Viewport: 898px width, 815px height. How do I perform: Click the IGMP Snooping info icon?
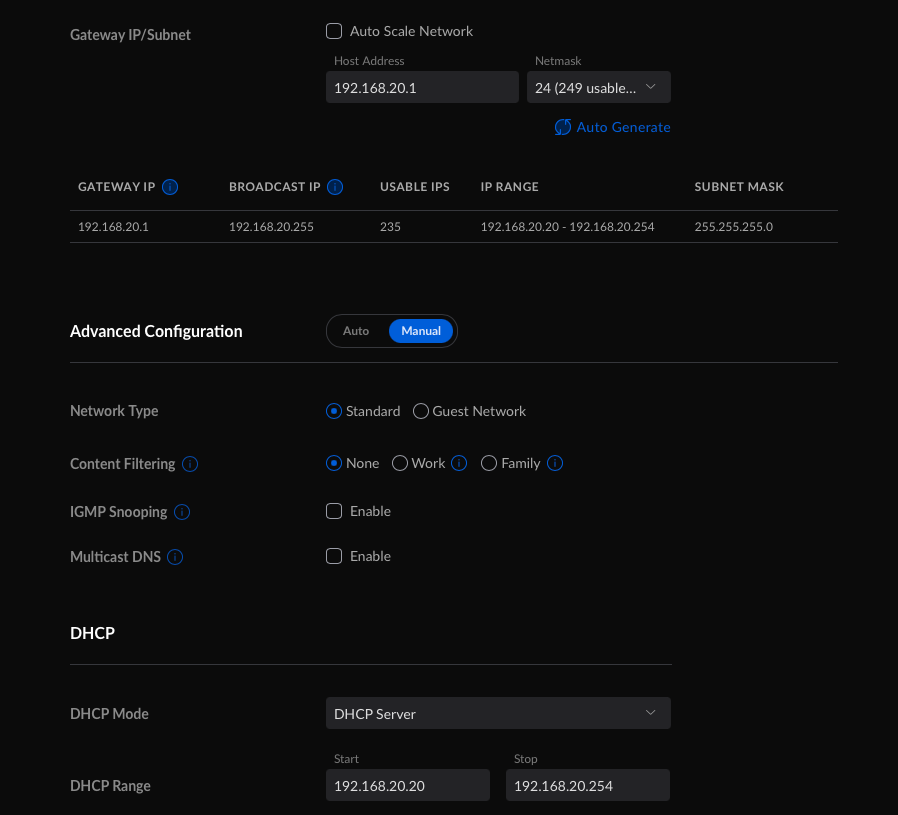182,512
